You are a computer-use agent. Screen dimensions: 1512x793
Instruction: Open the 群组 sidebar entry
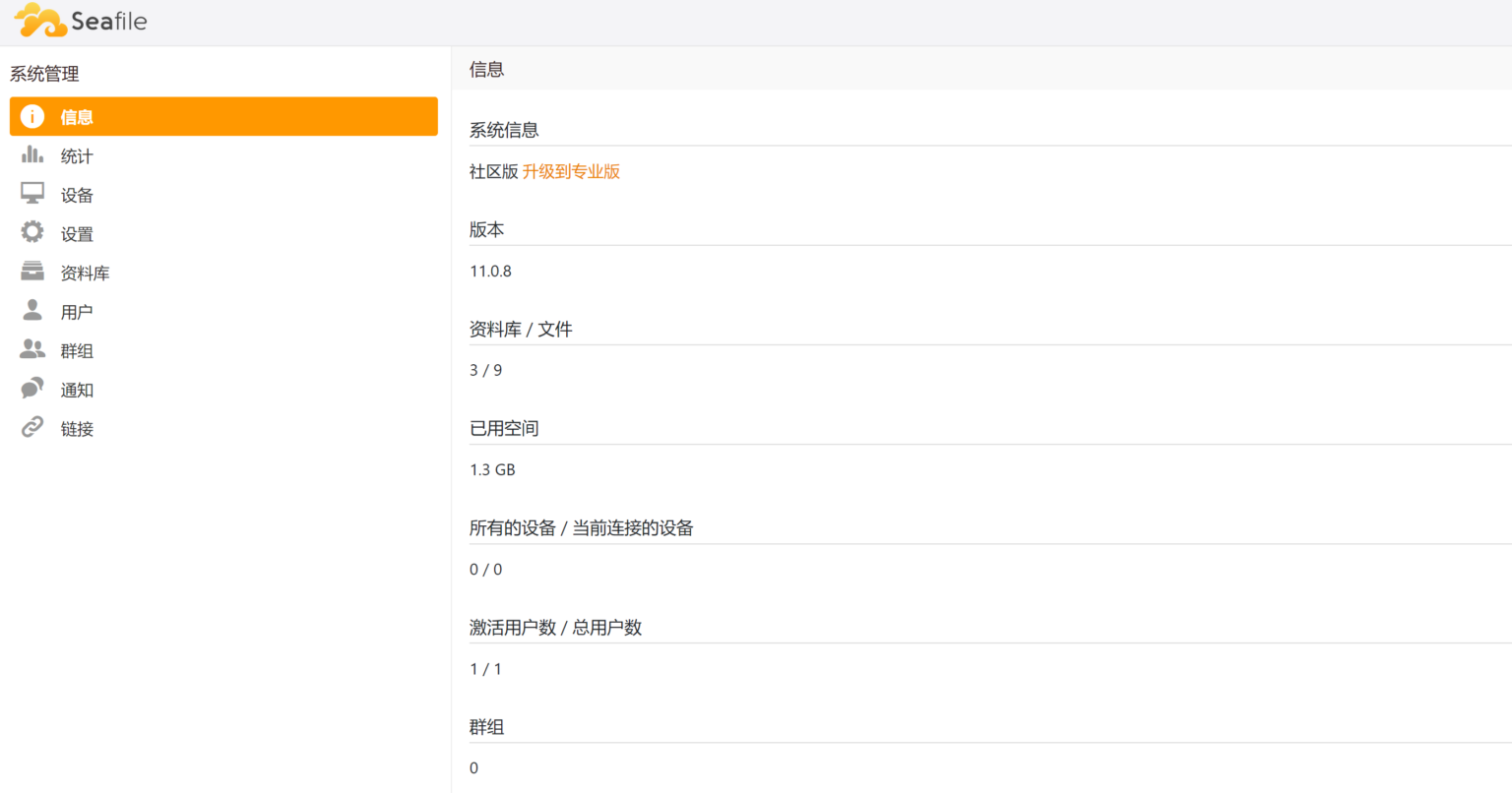pos(77,349)
